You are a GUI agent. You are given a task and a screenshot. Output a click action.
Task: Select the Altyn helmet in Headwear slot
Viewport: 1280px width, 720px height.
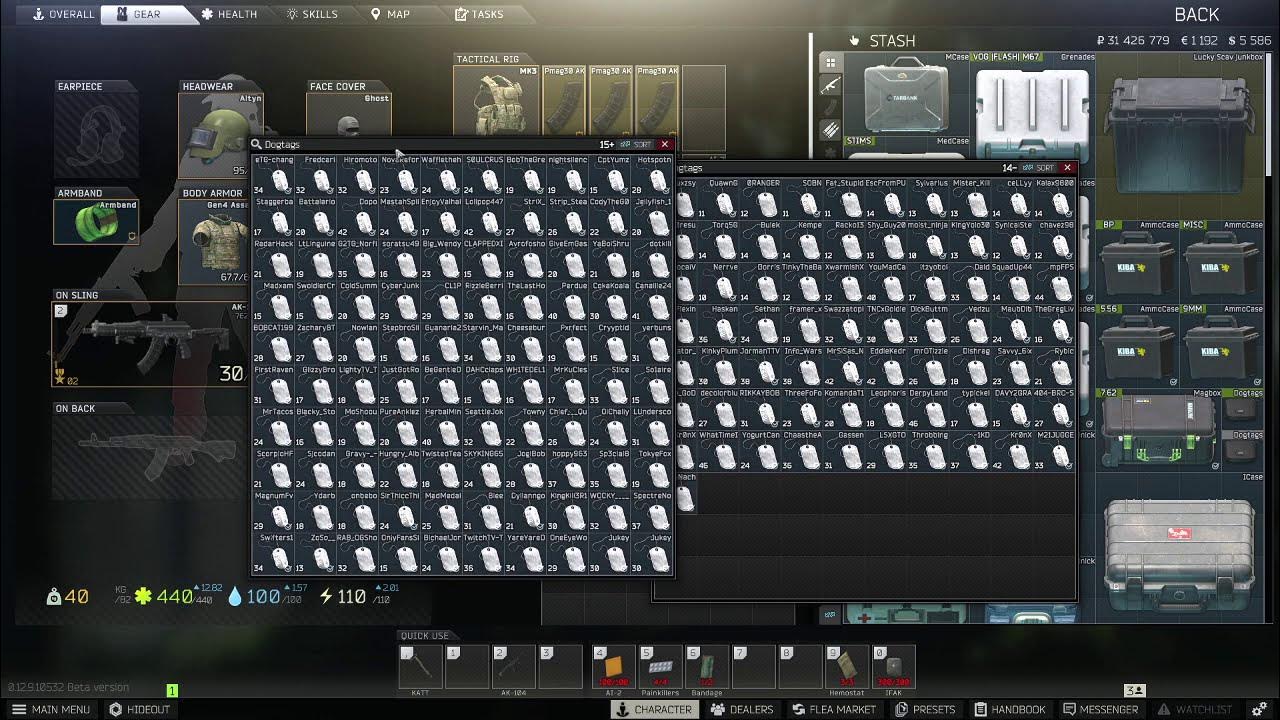click(221, 136)
